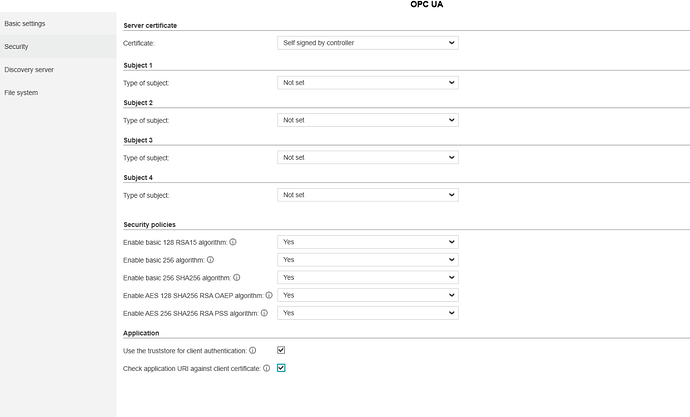Select Subject 4 type of subject dropdown

367,195
